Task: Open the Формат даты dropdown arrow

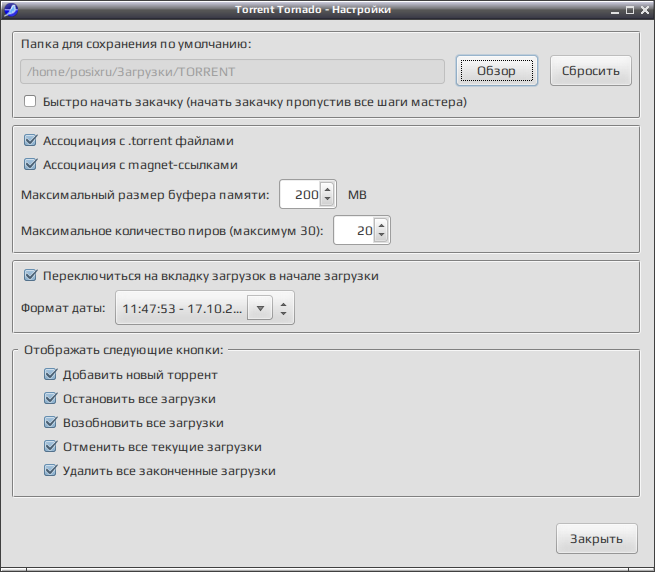Action: (x=260, y=308)
